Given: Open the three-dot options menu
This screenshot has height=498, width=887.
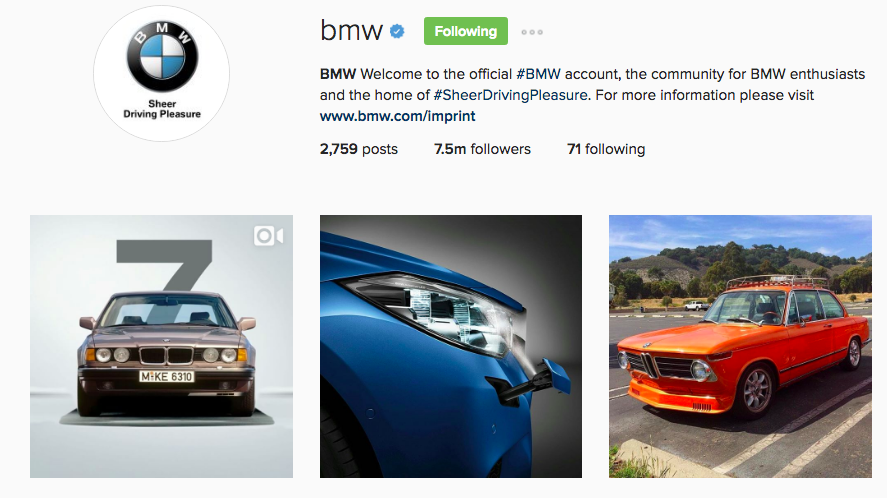Looking at the screenshot, I should coord(532,32).
